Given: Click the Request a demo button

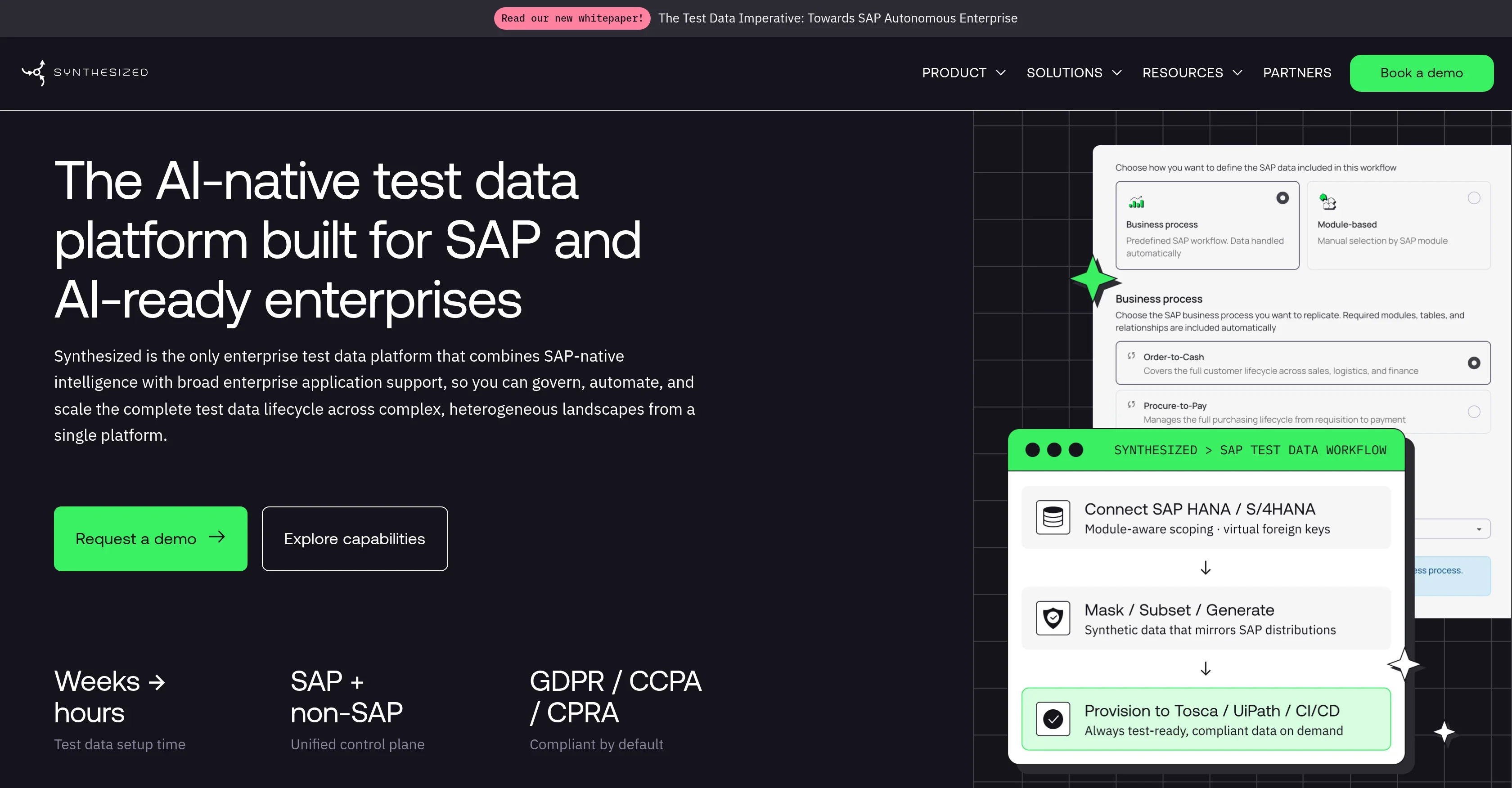Looking at the screenshot, I should point(151,539).
